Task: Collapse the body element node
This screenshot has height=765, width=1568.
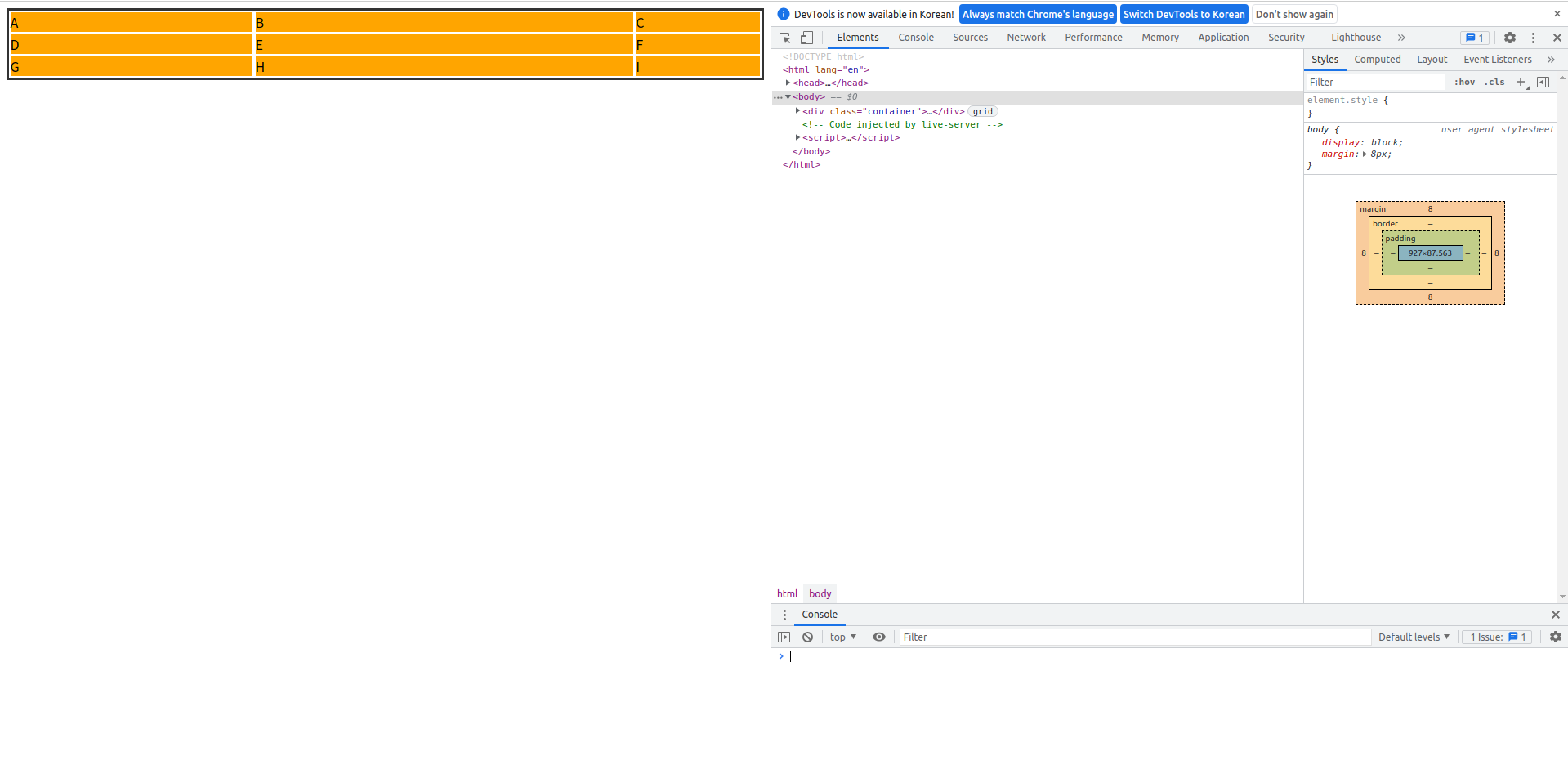Action: click(x=788, y=96)
